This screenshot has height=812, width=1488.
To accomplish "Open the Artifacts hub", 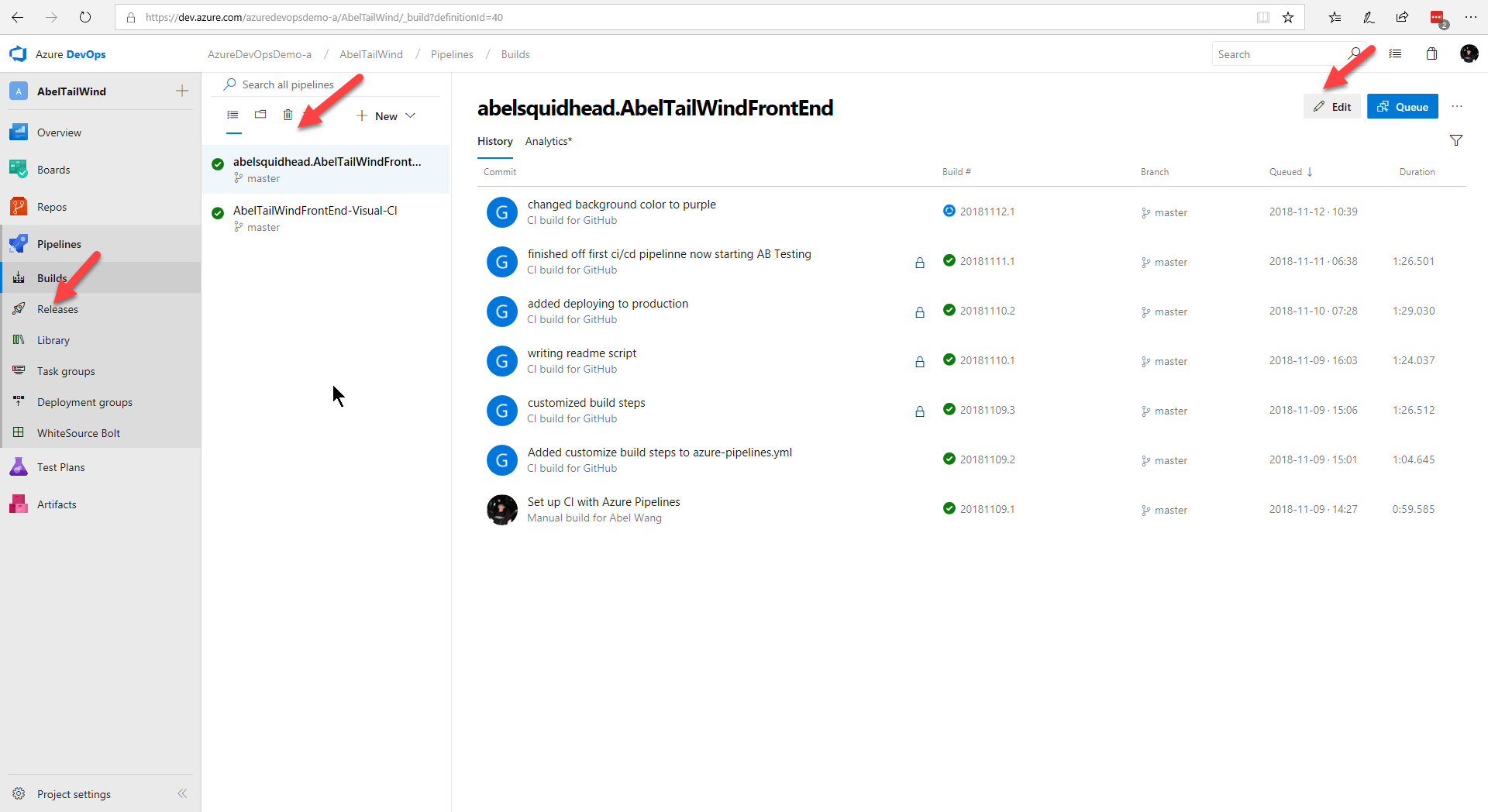I will [57, 504].
